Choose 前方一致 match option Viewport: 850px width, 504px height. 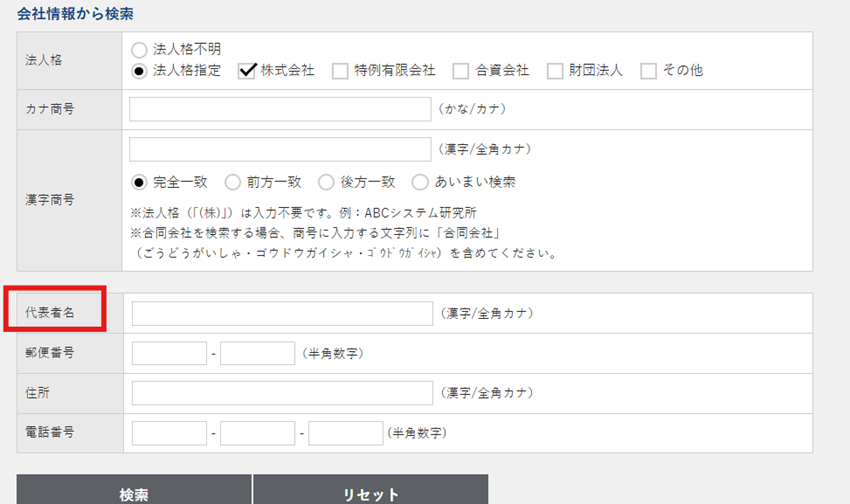[233, 182]
